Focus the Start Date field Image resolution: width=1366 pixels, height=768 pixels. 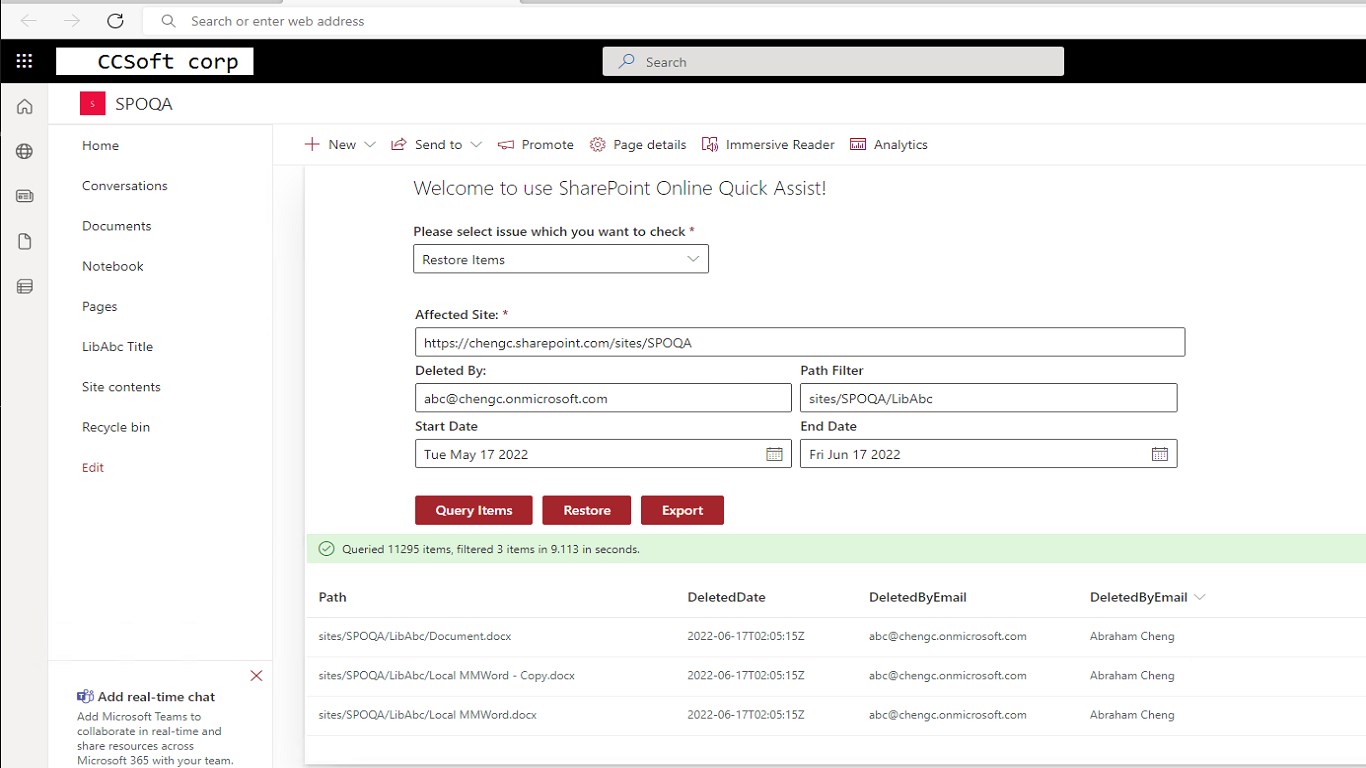tap(603, 454)
